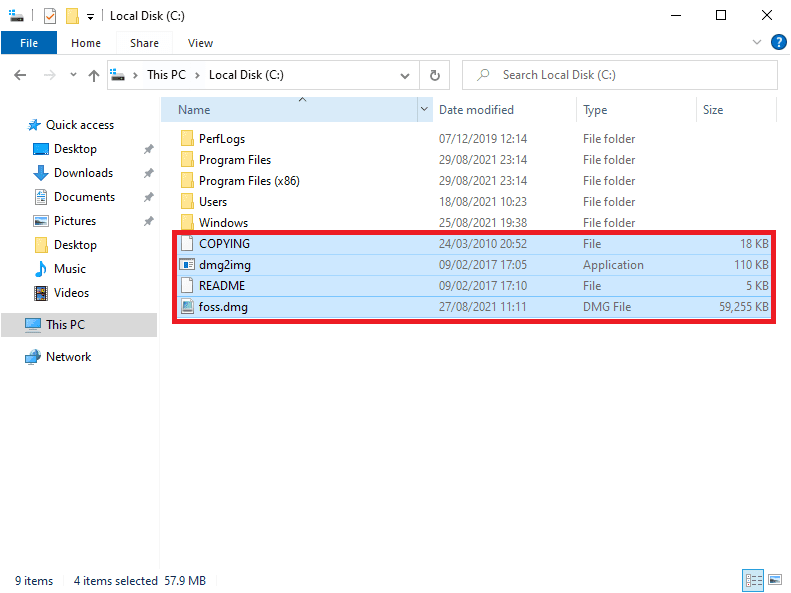Open Videos in the navigation pane
This screenshot has width=791, height=593.
(71, 293)
